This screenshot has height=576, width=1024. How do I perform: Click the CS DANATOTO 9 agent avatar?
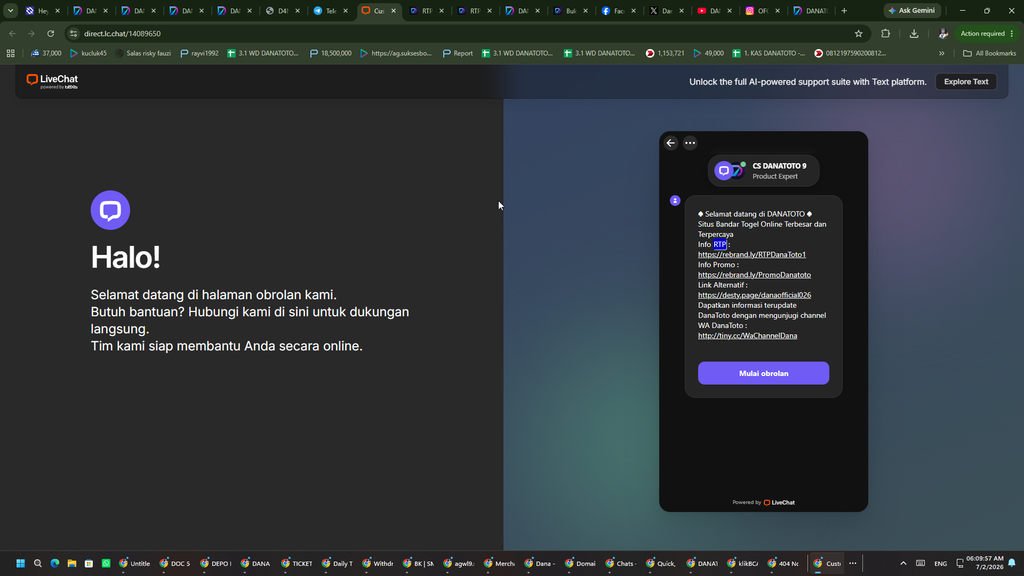pyautogui.click(x=730, y=170)
